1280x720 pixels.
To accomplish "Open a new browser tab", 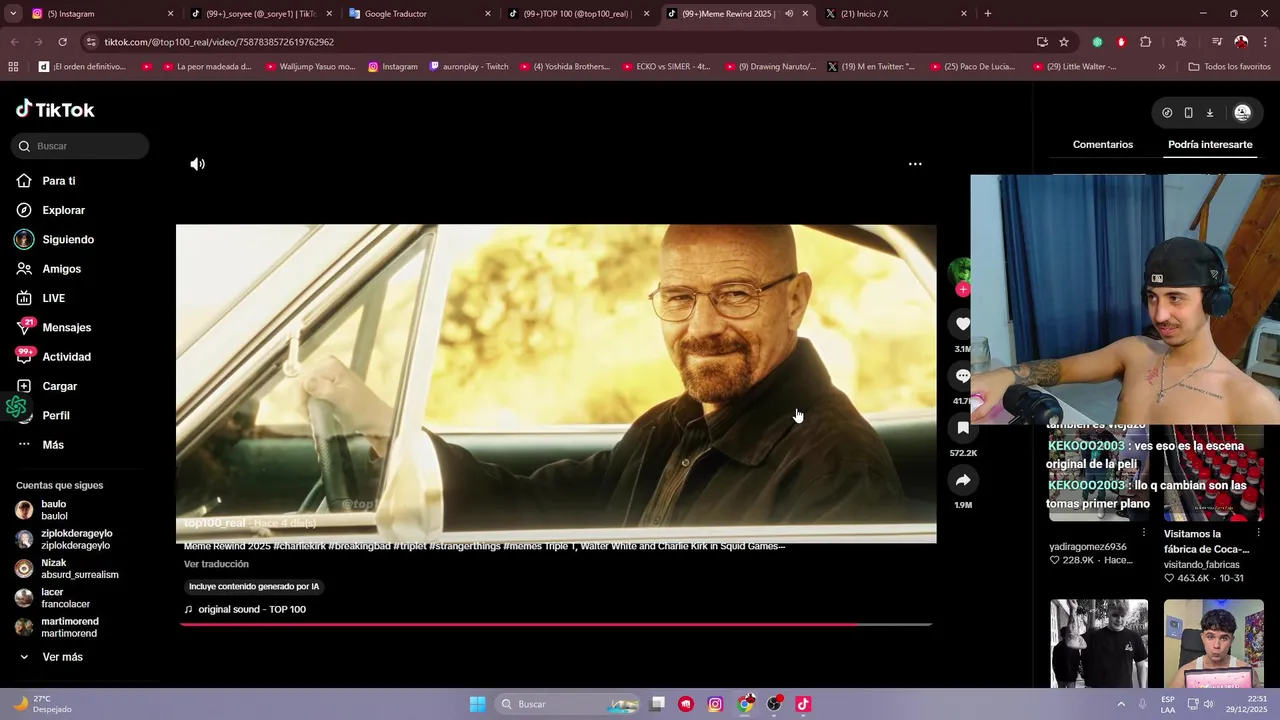I will point(988,14).
